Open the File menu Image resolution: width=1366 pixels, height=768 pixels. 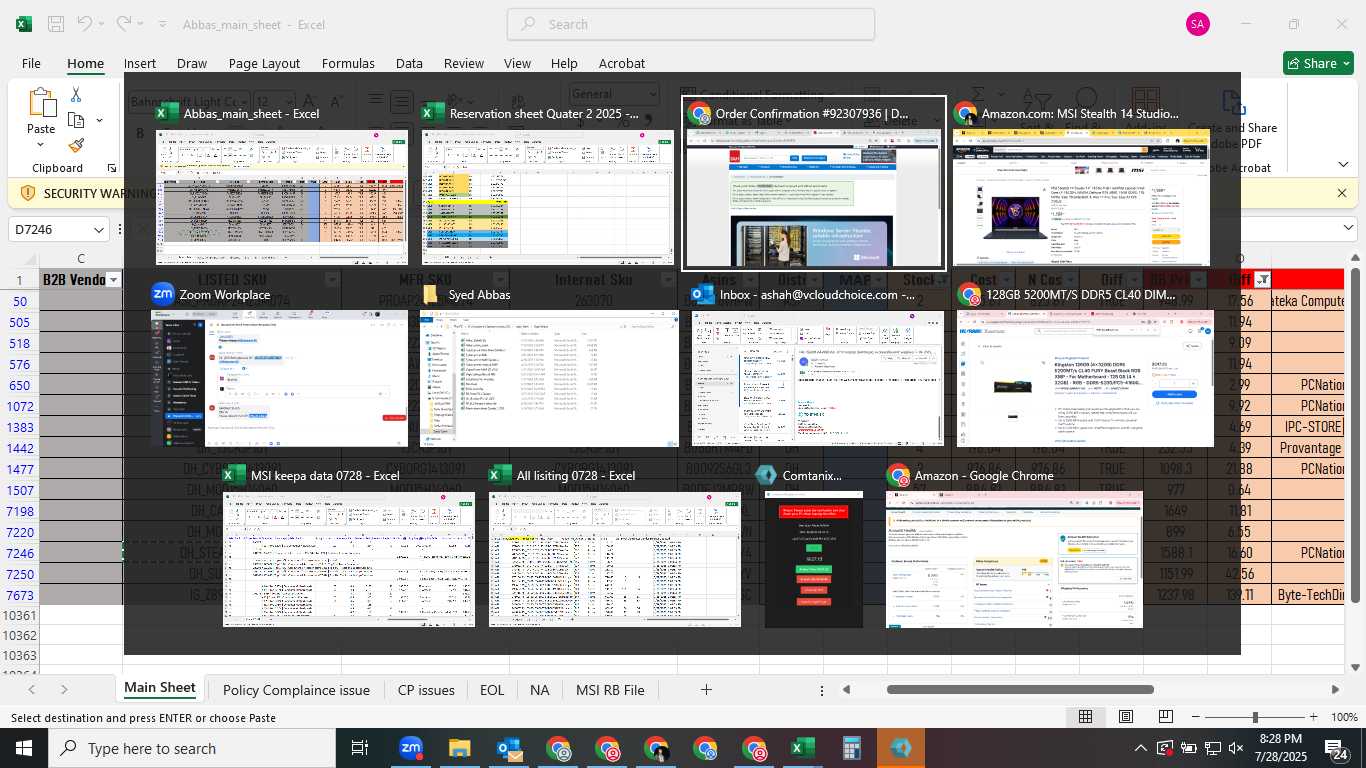[x=31, y=63]
